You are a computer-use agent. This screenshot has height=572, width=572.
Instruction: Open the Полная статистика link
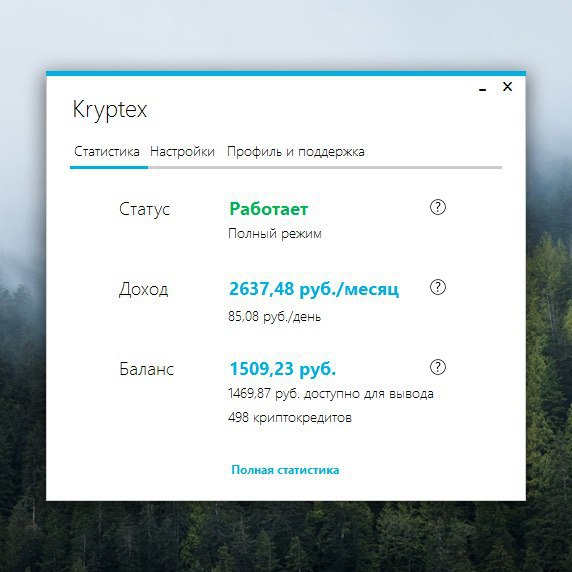pyautogui.click(x=285, y=470)
